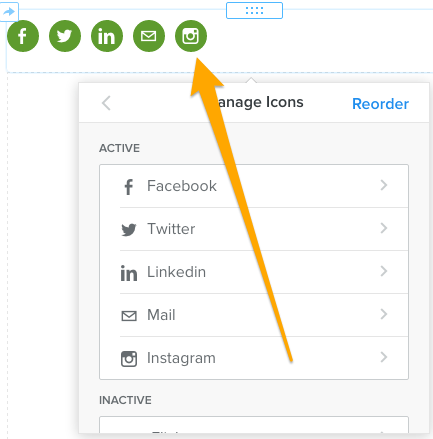Expand Linkedin settings via its chevron

tap(384, 271)
